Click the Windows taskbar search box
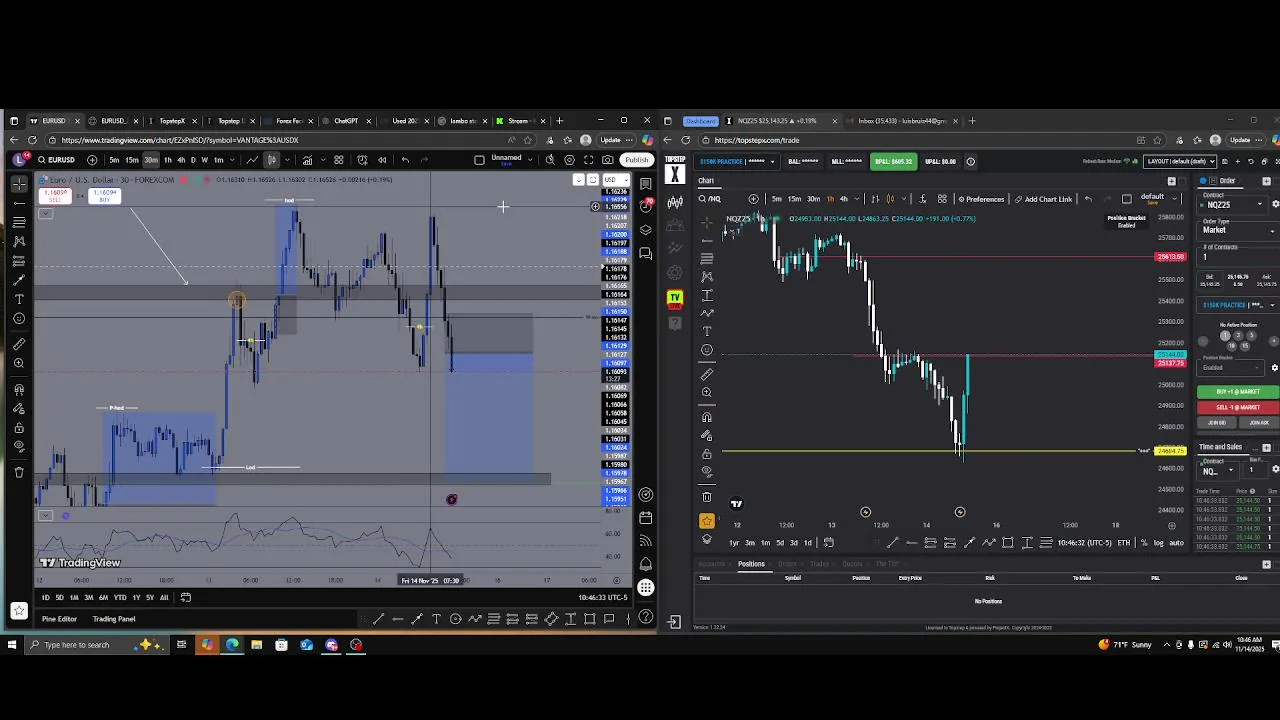 [95, 645]
